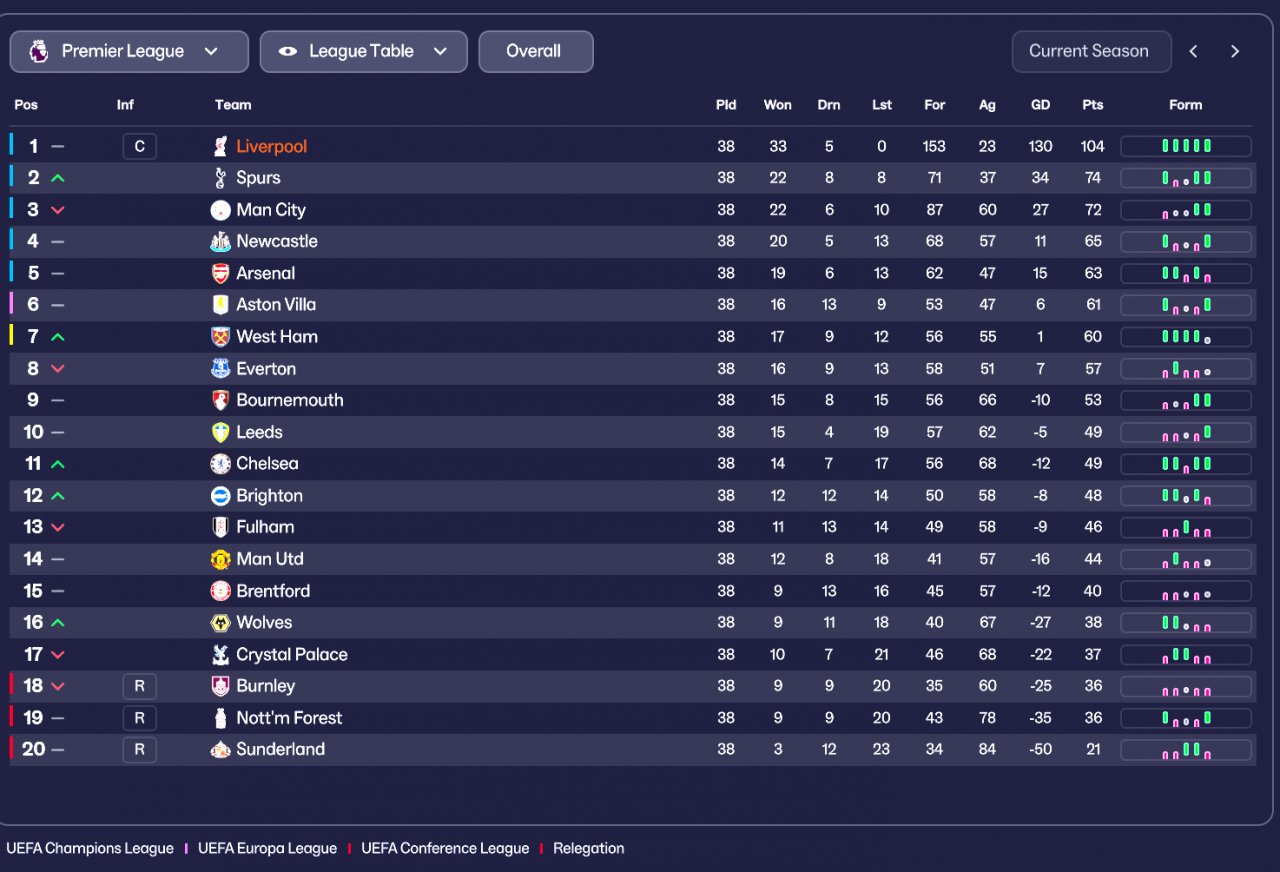Screen dimensions: 1280x872
Task: Open the Premier League competition dropdown
Action: (x=129, y=52)
